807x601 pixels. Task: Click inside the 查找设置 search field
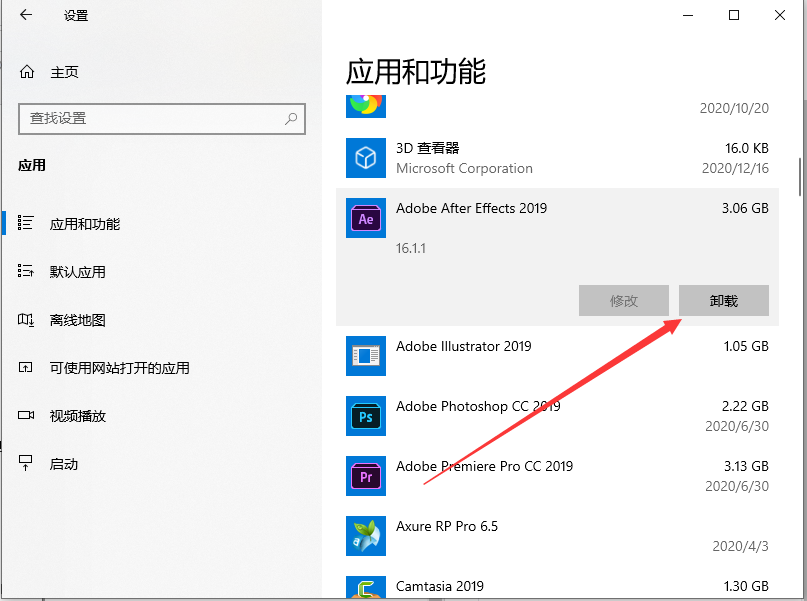[162, 119]
